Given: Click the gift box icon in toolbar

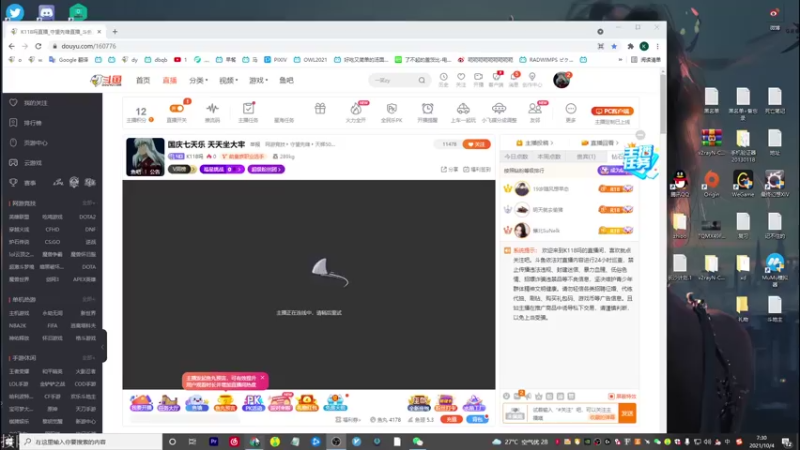Looking at the screenshot, I should click(320, 108).
